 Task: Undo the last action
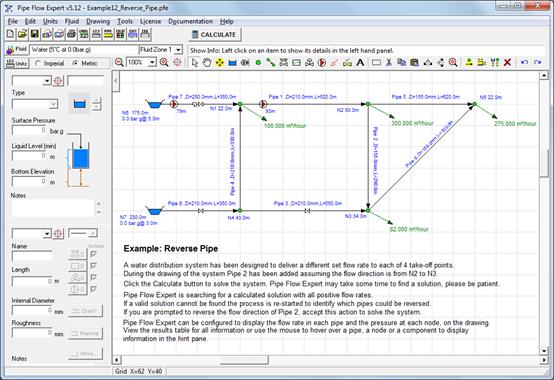pyautogui.click(x=525, y=63)
